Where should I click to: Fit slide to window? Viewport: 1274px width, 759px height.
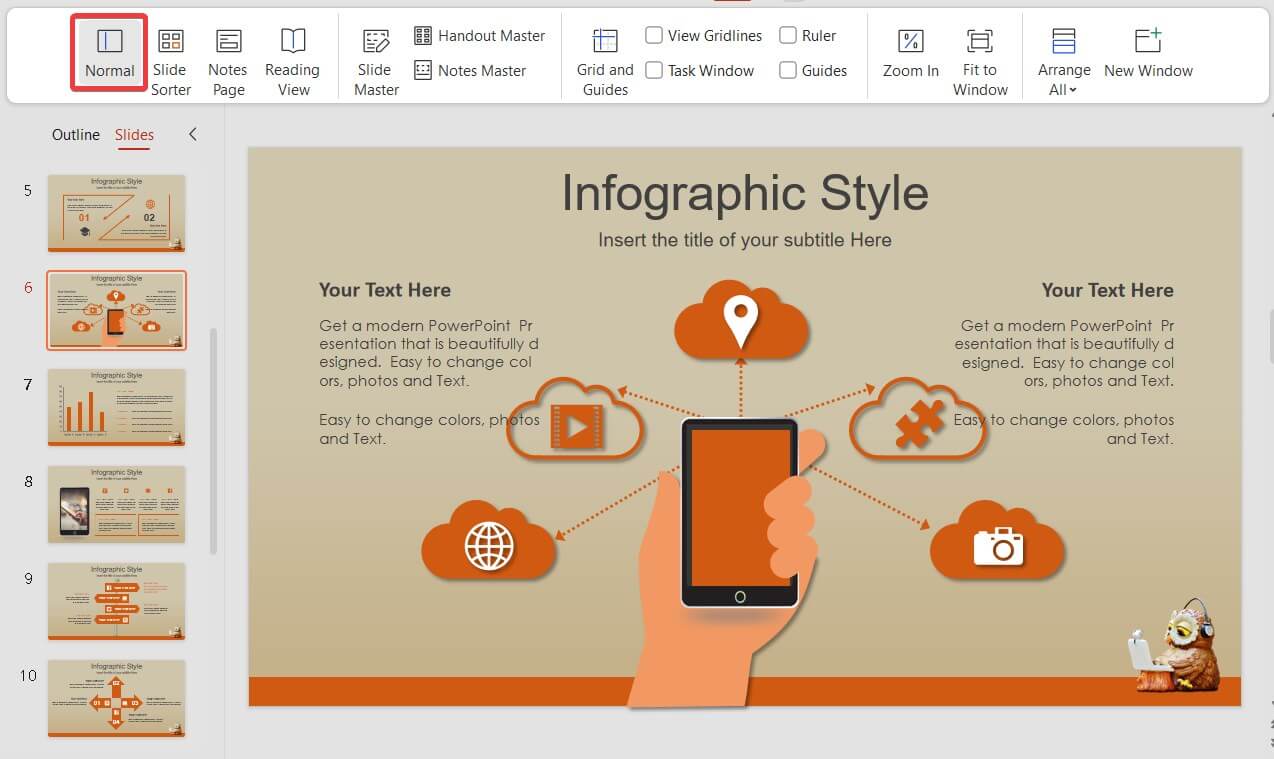click(980, 62)
